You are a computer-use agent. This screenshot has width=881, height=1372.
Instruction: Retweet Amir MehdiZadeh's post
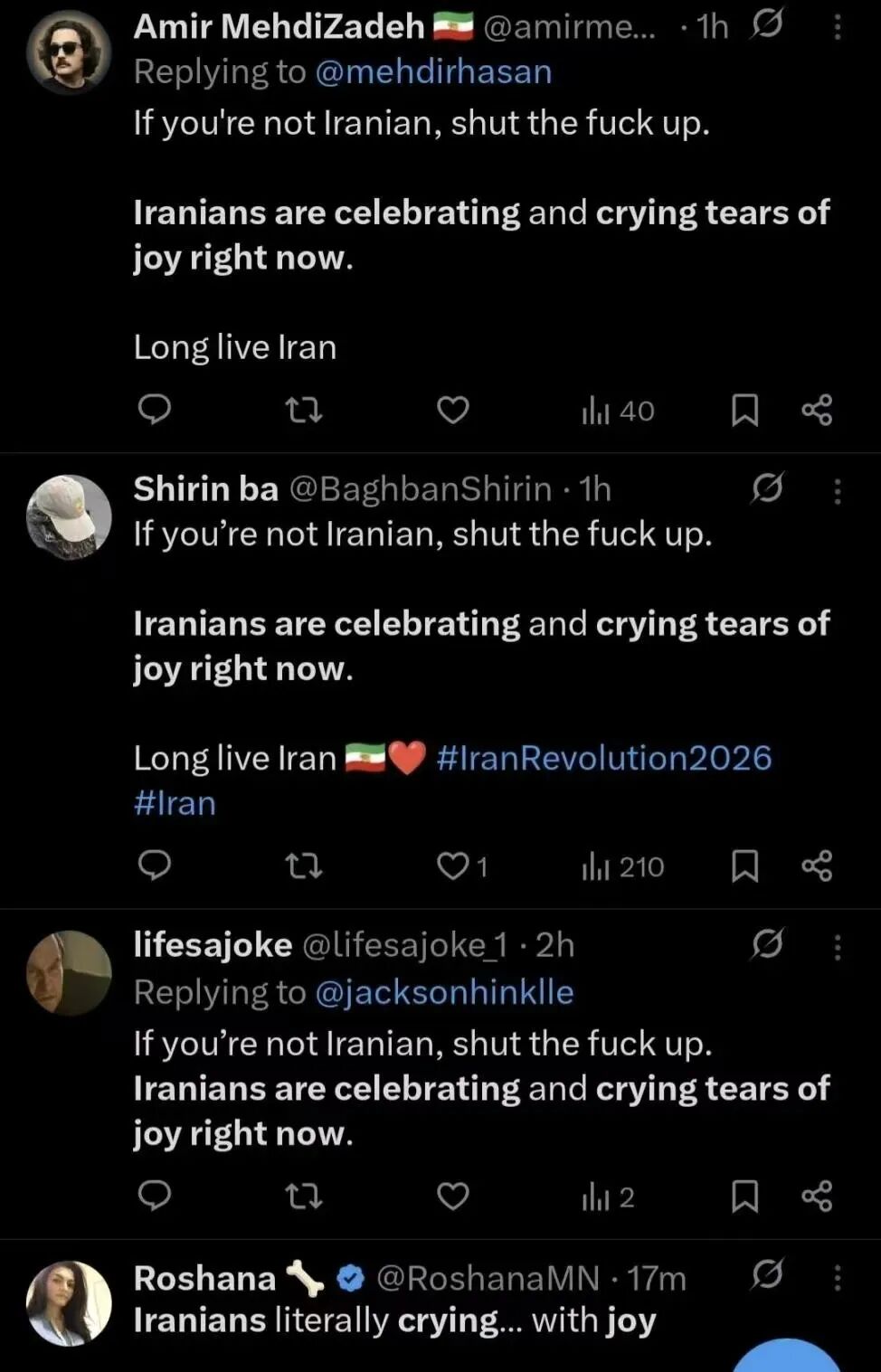click(304, 412)
